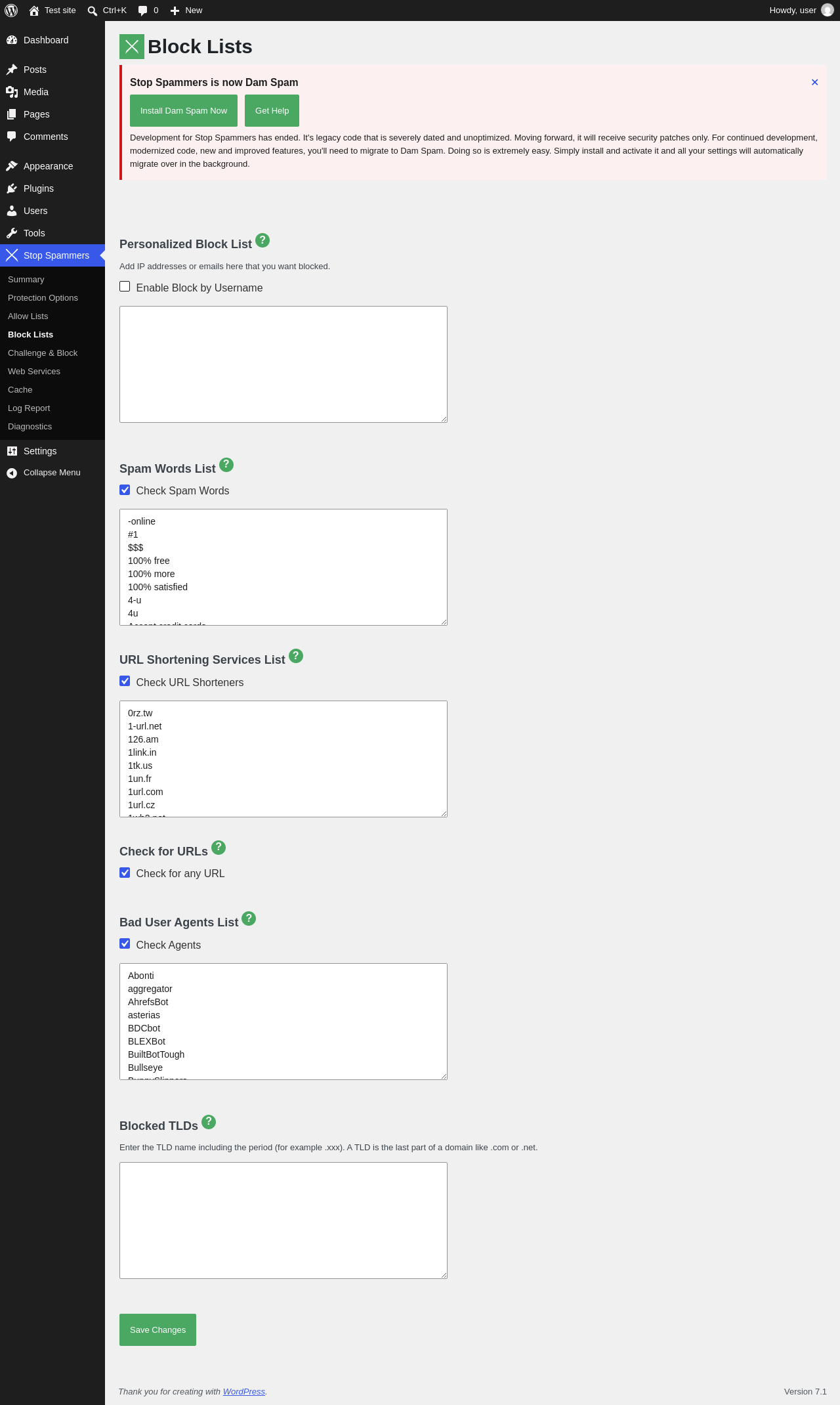
Task: Open Blocked TLDs help icon
Action: [209, 1122]
